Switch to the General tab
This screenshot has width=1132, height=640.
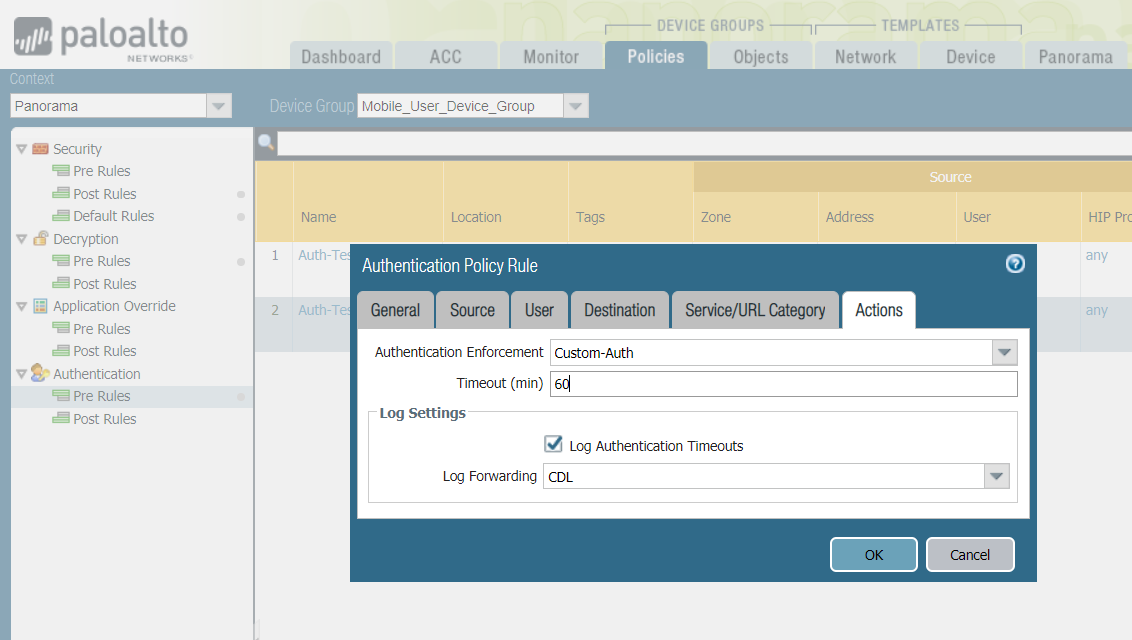coord(396,310)
